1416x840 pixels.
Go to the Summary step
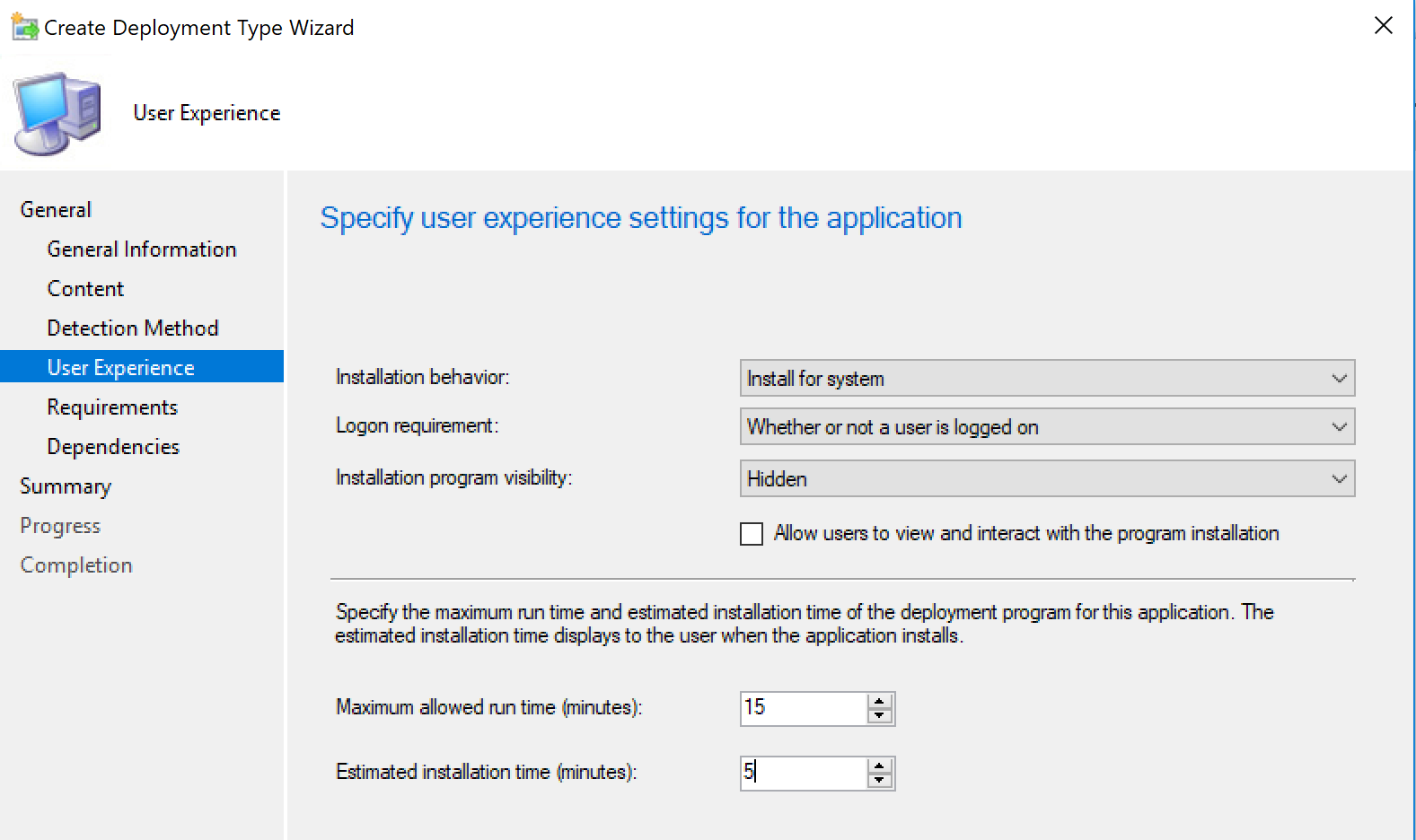(x=66, y=486)
